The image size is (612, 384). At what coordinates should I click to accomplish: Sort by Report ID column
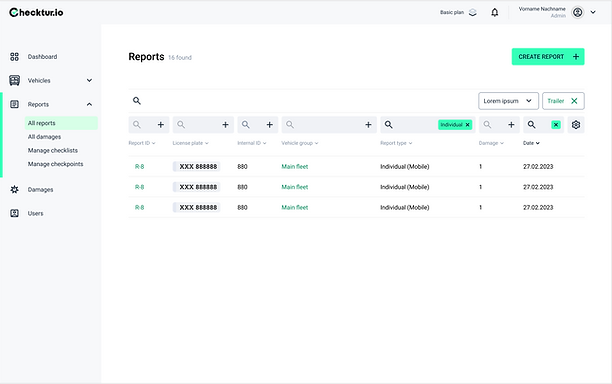(x=142, y=143)
